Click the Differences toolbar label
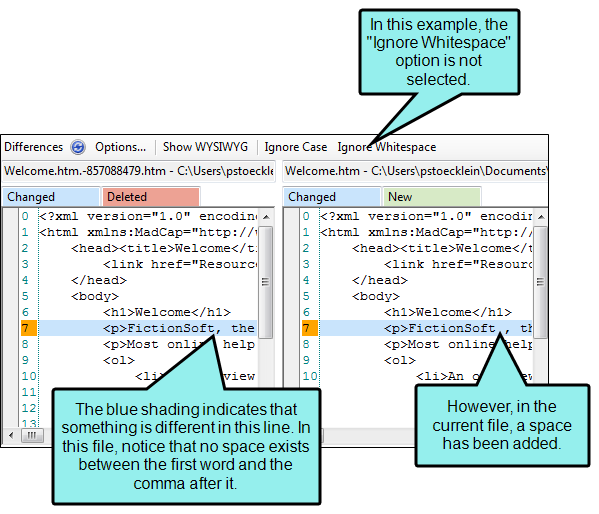Screen dimensions: 599x514 (x=34, y=147)
